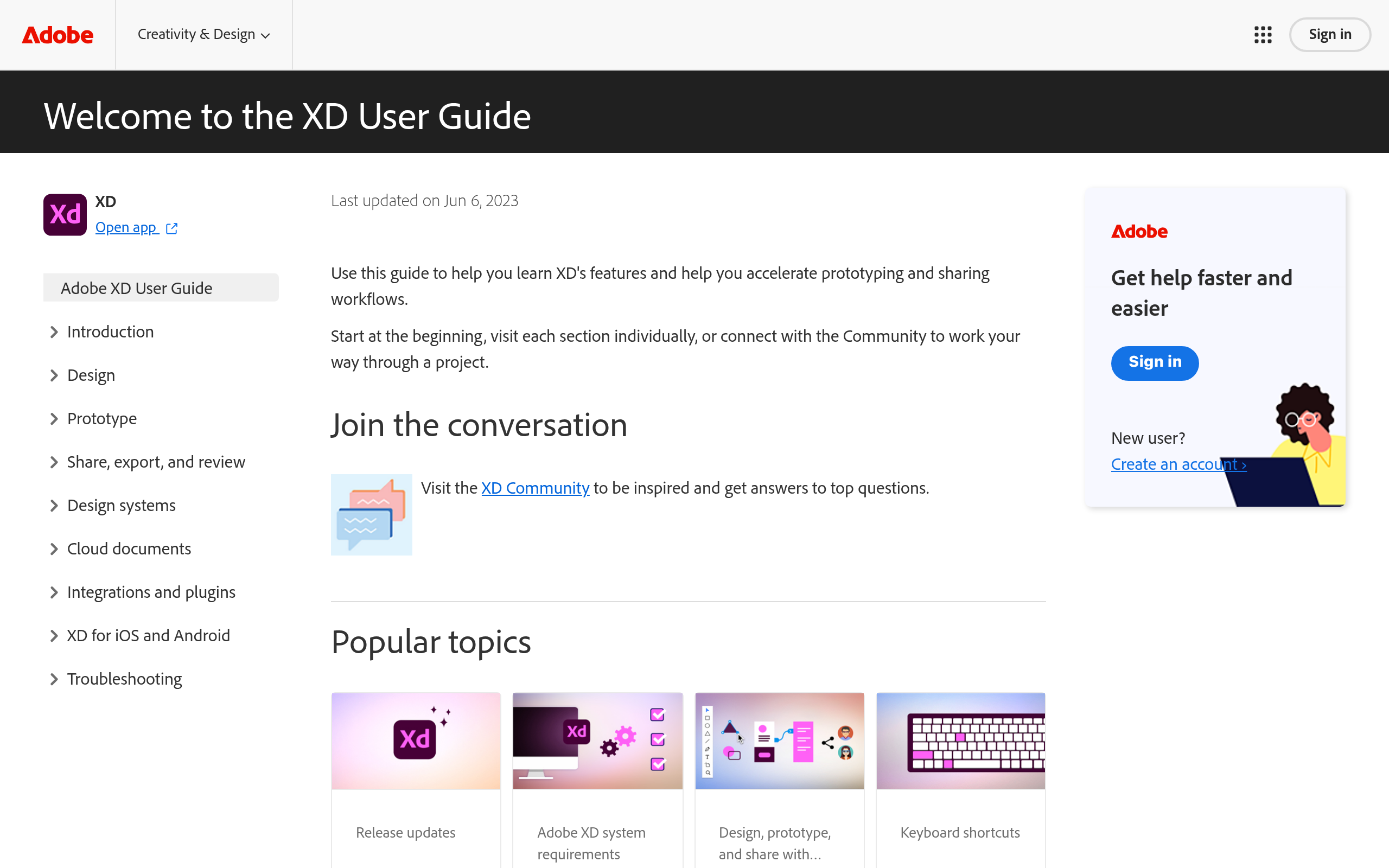Follow the XD Community link
The width and height of the screenshot is (1389, 868).
(x=534, y=488)
